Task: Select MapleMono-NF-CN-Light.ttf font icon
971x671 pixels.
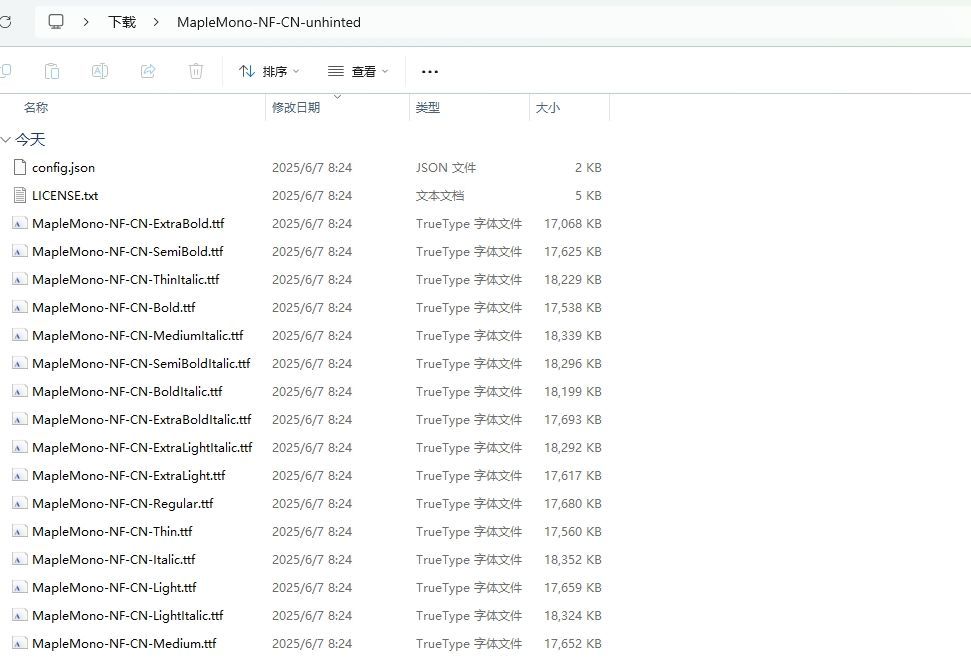Action: 20,587
